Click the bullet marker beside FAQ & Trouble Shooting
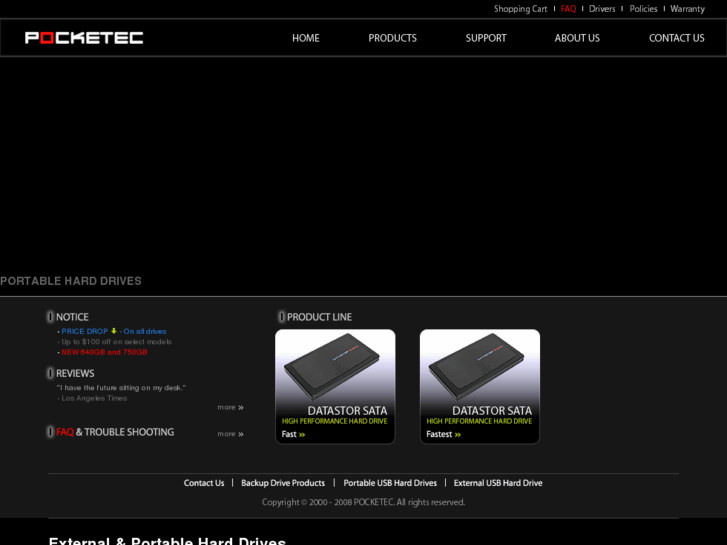The height and width of the screenshot is (545, 727). tap(50, 432)
